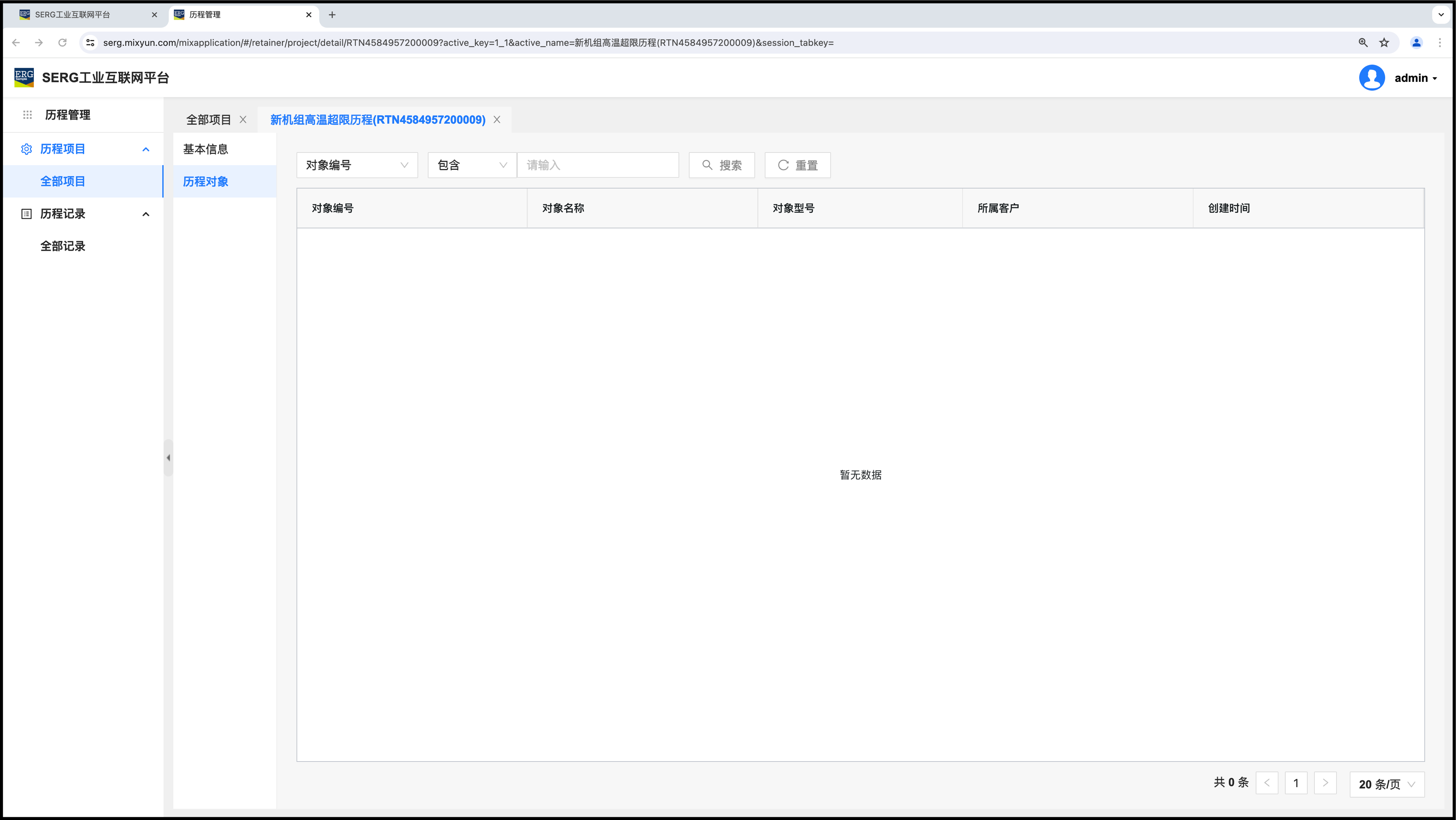Viewport: 1456px width, 820px height.
Task: Collapse the 历程记录 menu group
Action: pos(146,214)
